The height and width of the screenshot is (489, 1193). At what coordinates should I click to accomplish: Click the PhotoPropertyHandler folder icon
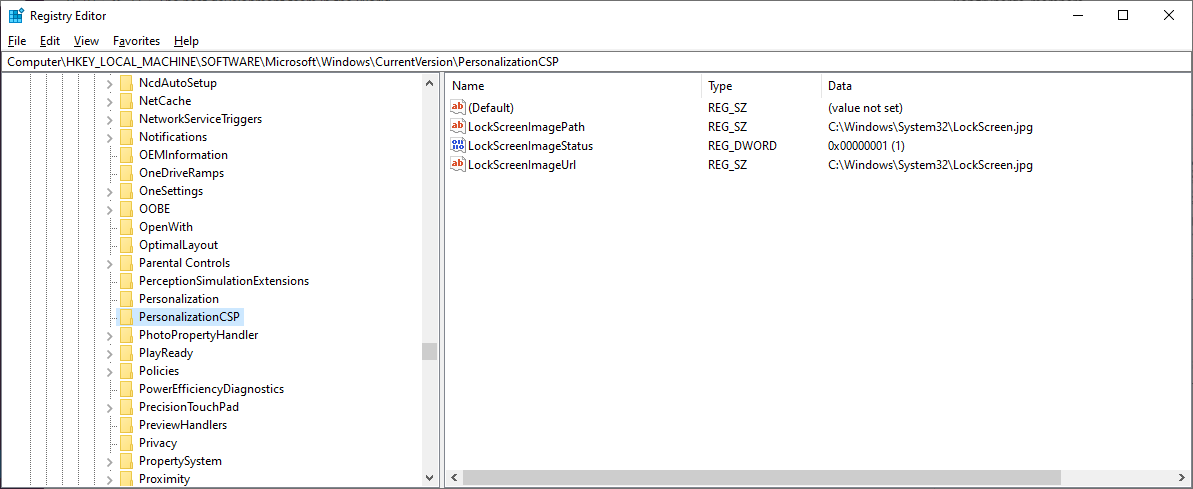pos(126,335)
